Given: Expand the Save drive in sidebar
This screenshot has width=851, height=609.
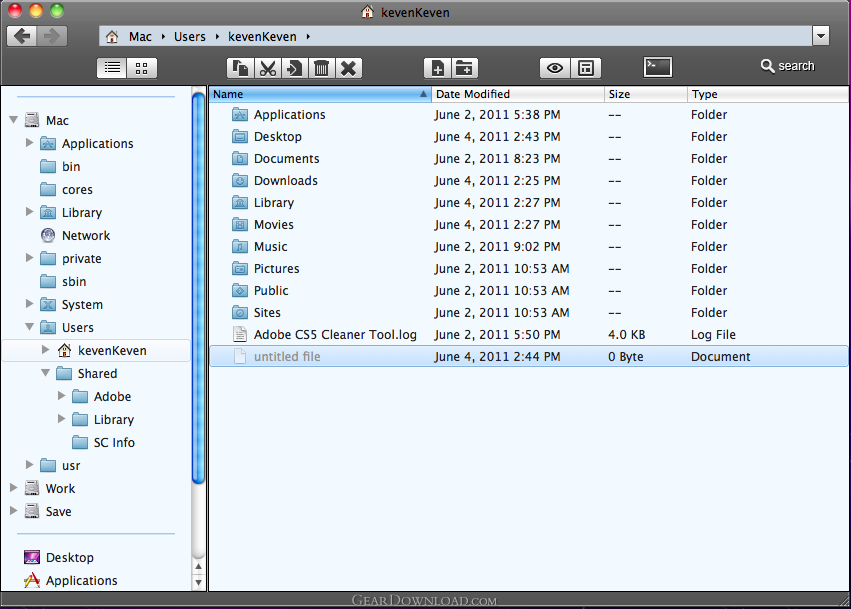Looking at the screenshot, I should [x=14, y=511].
